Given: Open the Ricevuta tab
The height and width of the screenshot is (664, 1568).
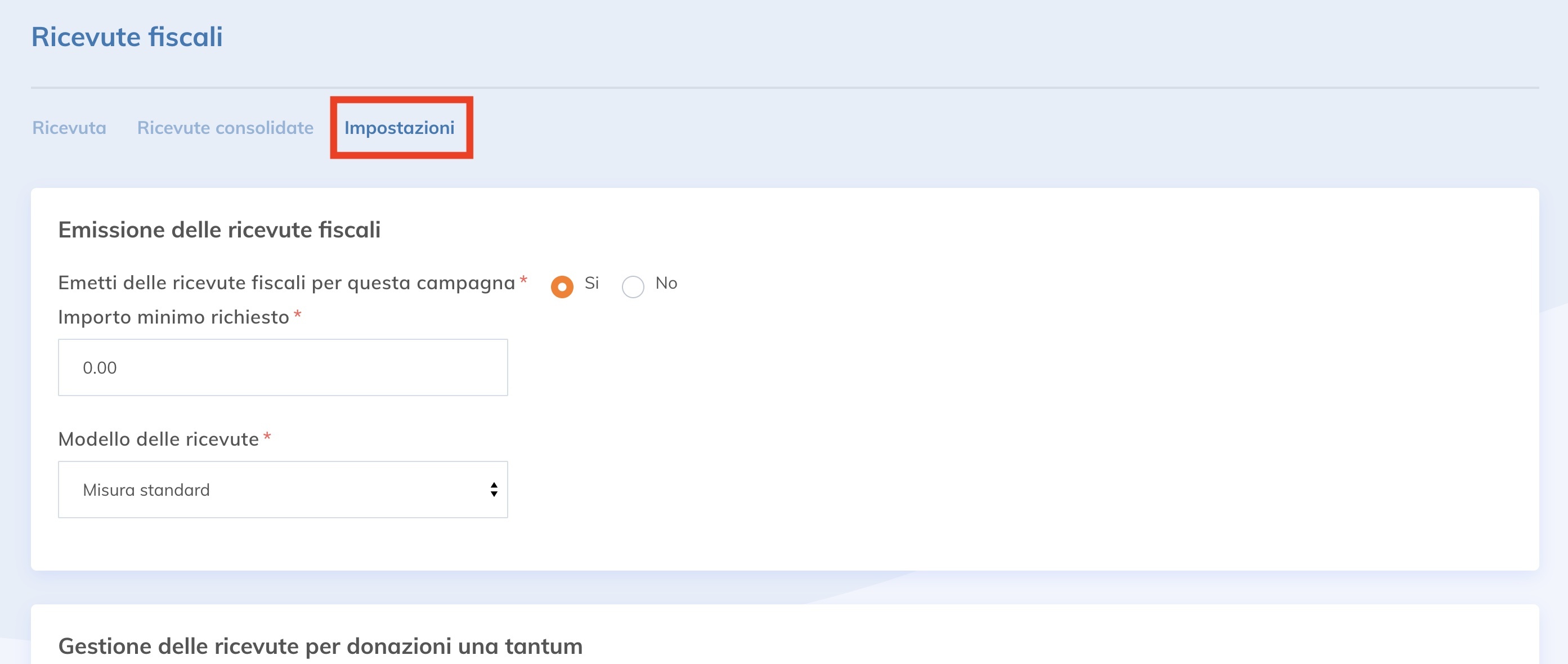Looking at the screenshot, I should click(68, 128).
